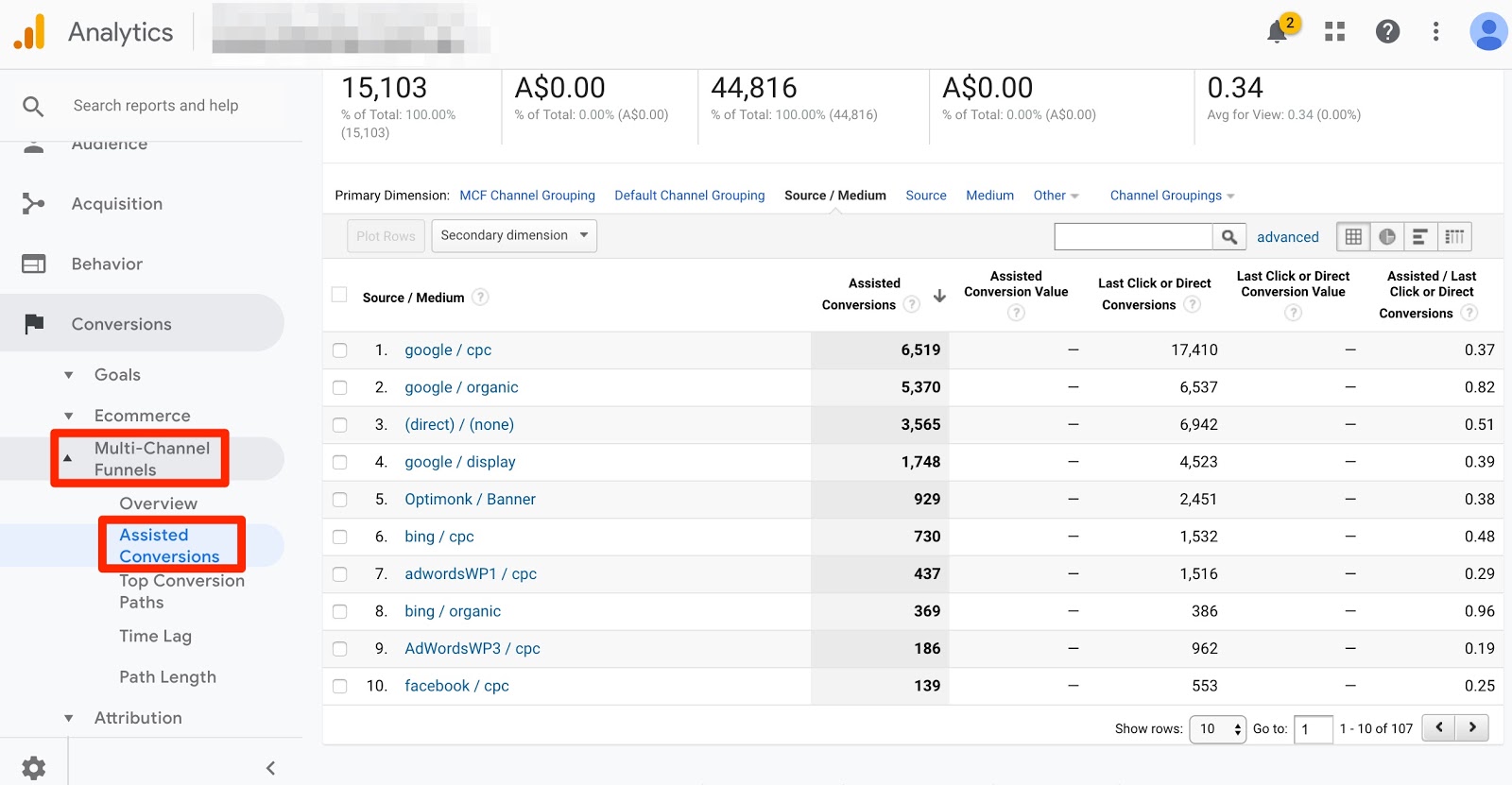
Task: Select the Source dimension
Action: tap(926, 196)
